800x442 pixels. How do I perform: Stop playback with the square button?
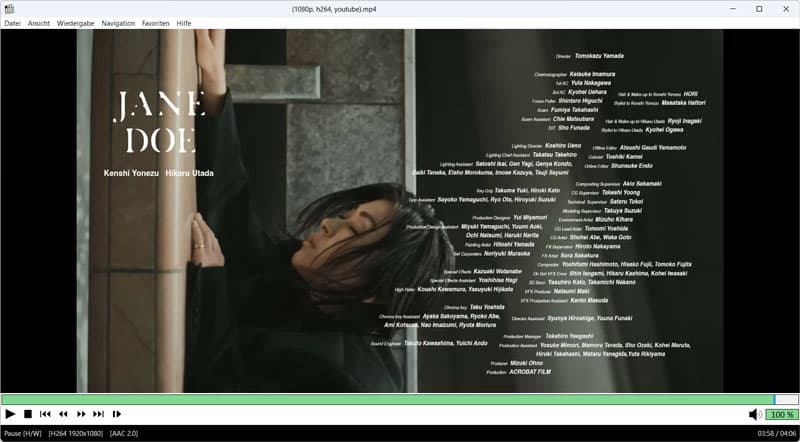click(x=28, y=414)
